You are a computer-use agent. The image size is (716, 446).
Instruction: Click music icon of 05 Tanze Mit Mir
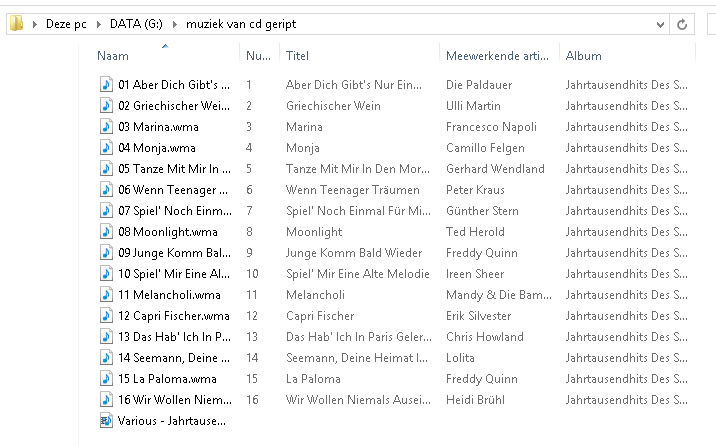[106, 168]
